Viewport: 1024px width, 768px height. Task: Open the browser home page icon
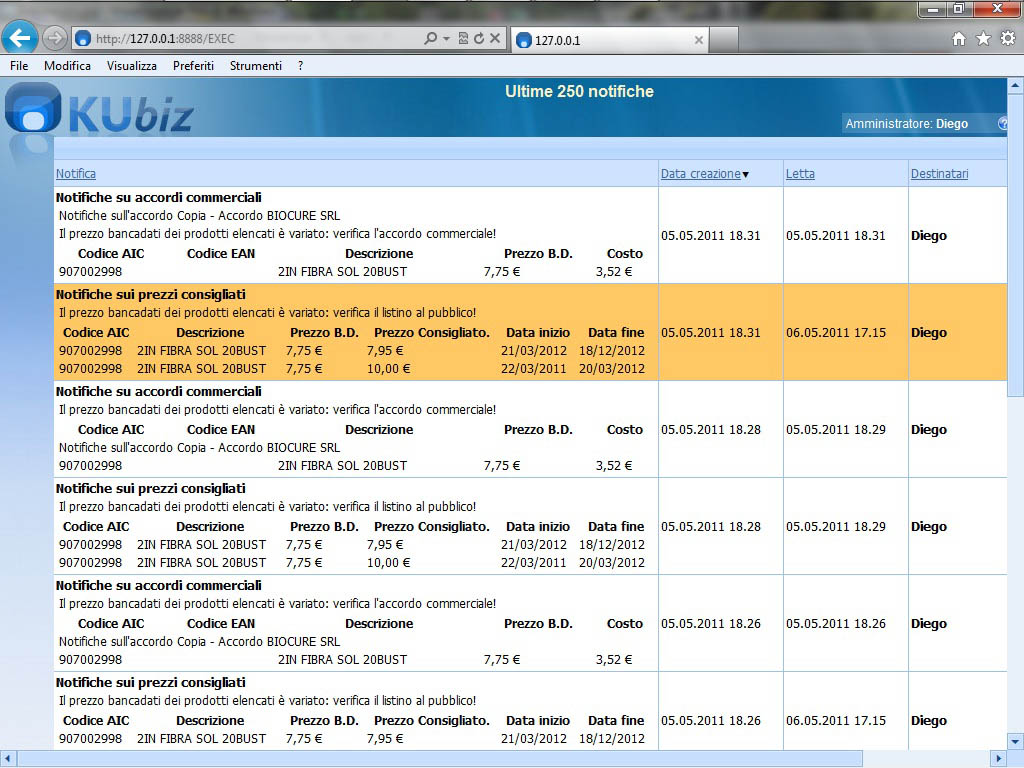point(959,39)
